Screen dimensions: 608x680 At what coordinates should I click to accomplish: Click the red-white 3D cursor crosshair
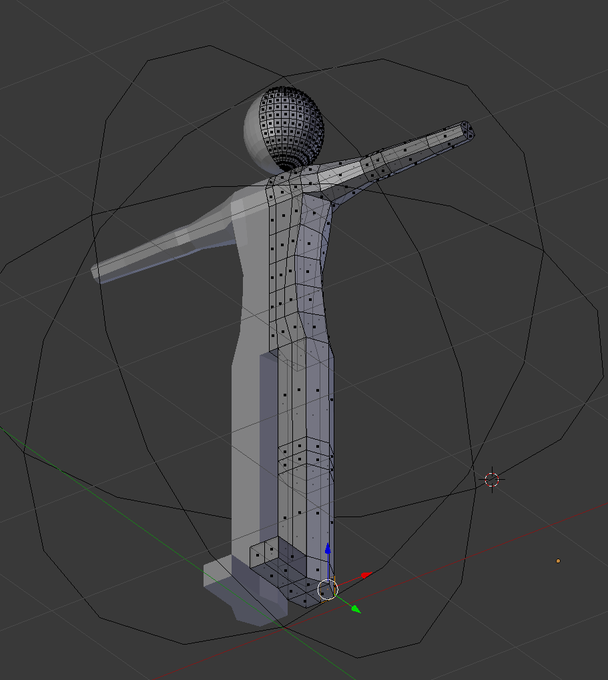(x=492, y=480)
